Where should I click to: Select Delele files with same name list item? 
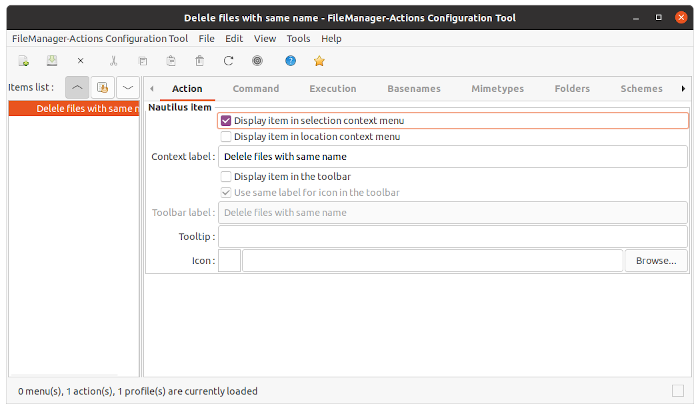[74, 109]
